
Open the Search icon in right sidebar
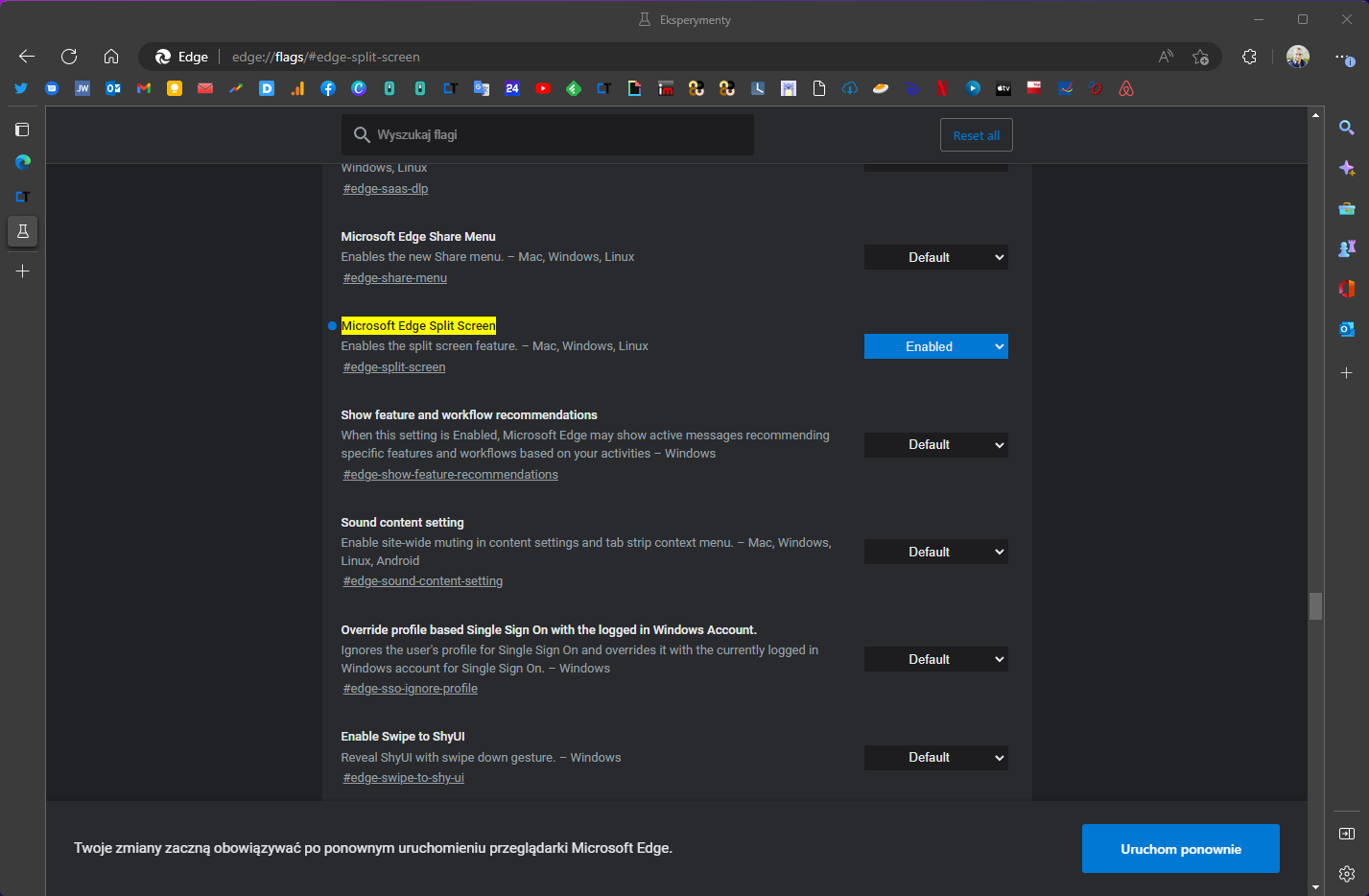point(1347,128)
